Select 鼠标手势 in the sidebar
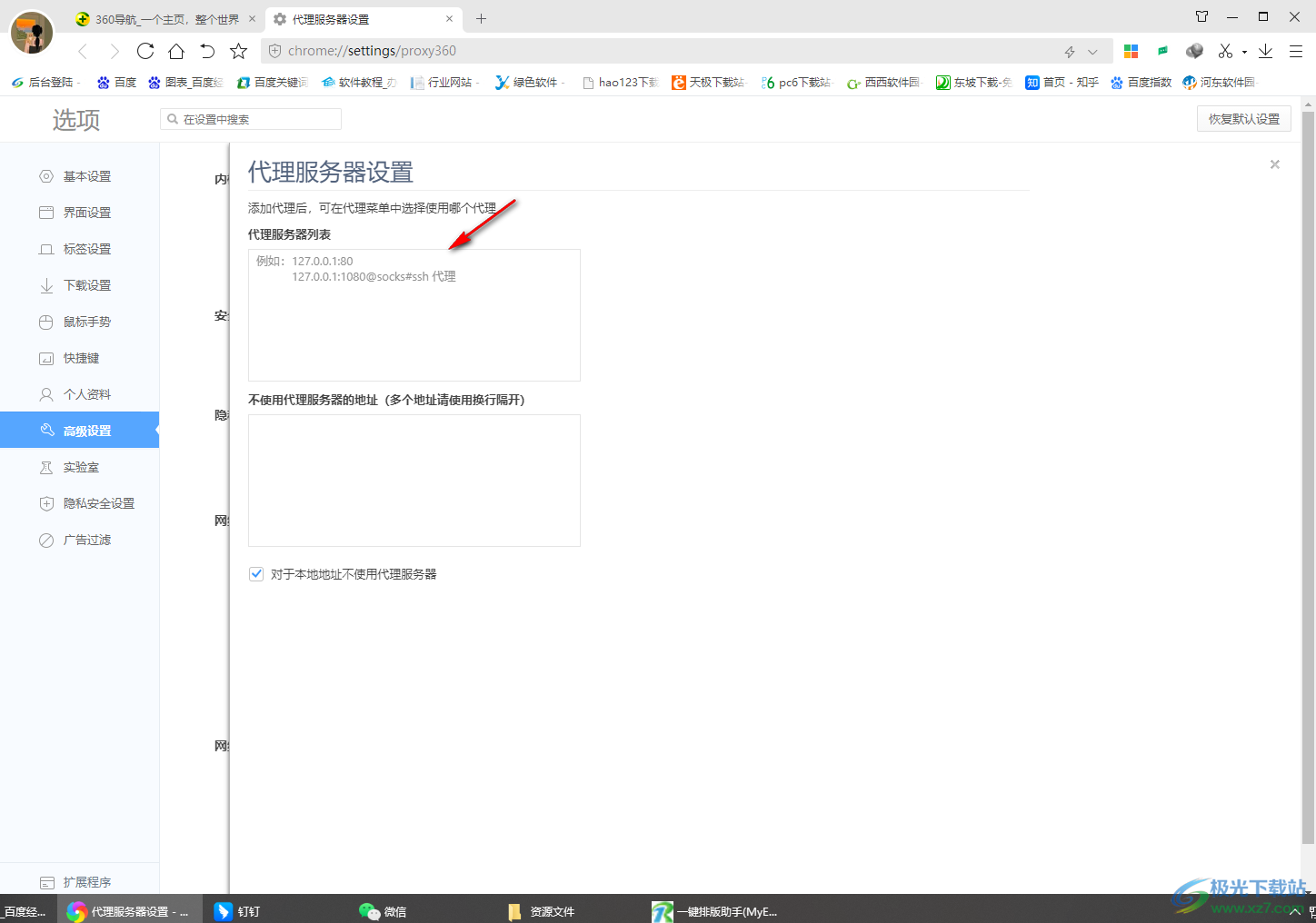This screenshot has width=1316, height=923. (x=79, y=322)
